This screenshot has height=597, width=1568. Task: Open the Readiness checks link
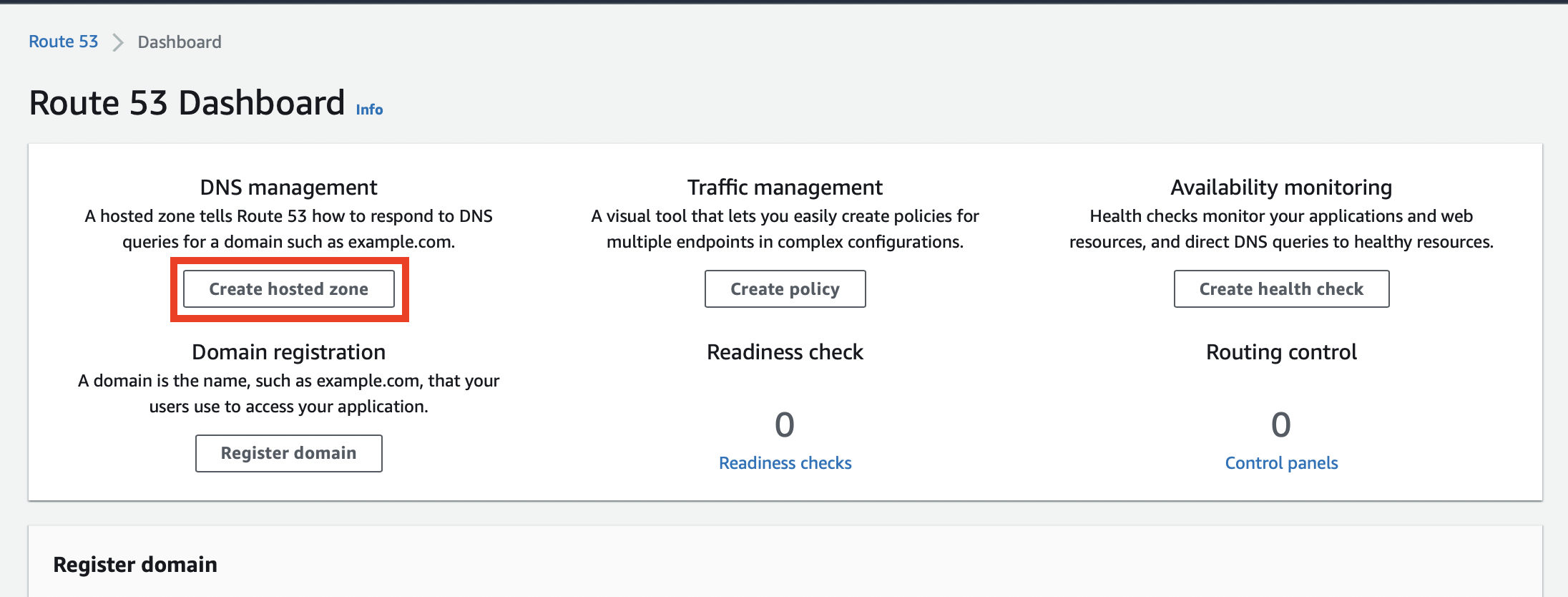tap(785, 463)
